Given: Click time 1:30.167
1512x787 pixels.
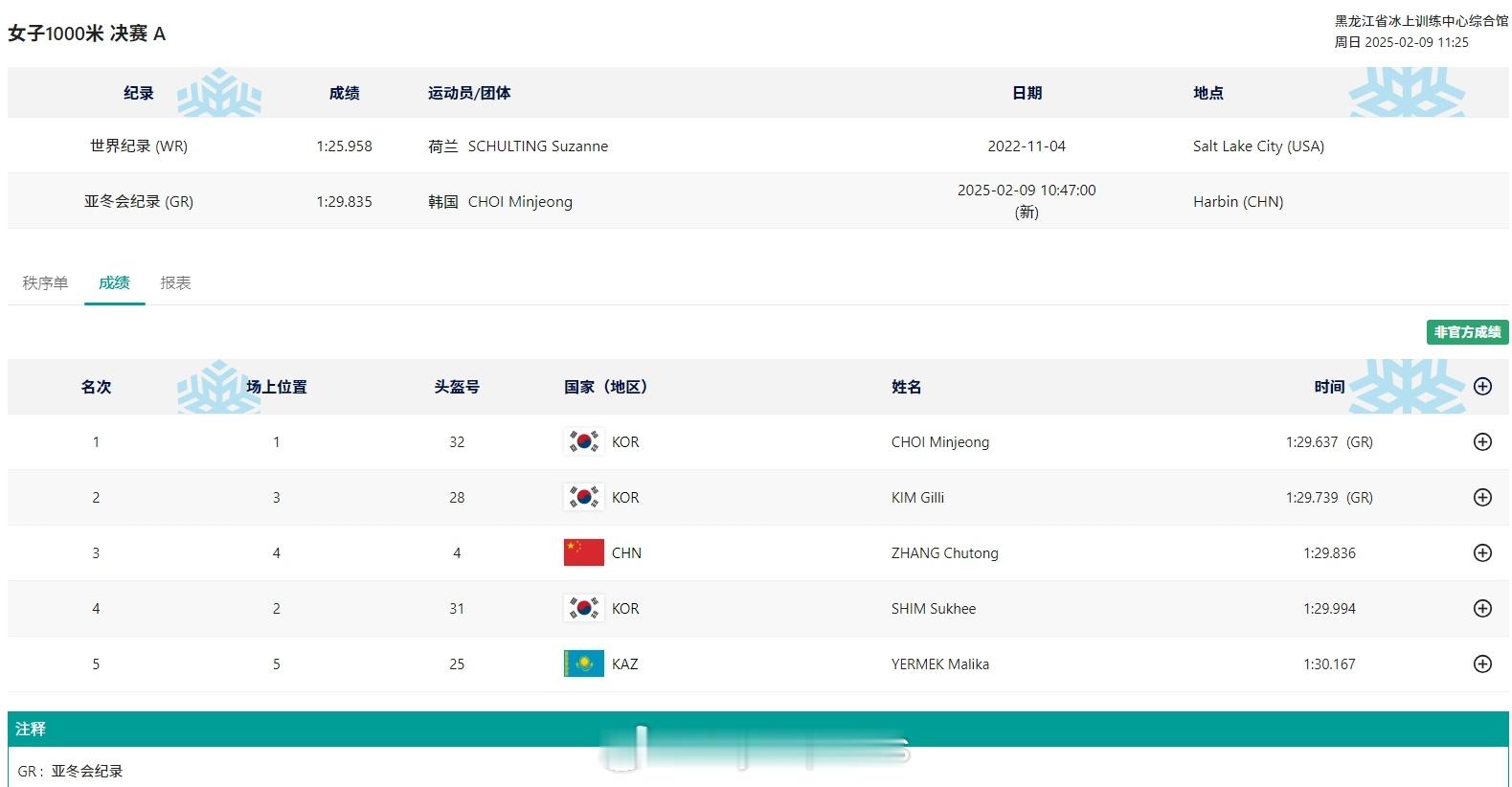Looking at the screenshot, I should [x=1329, y=663].
